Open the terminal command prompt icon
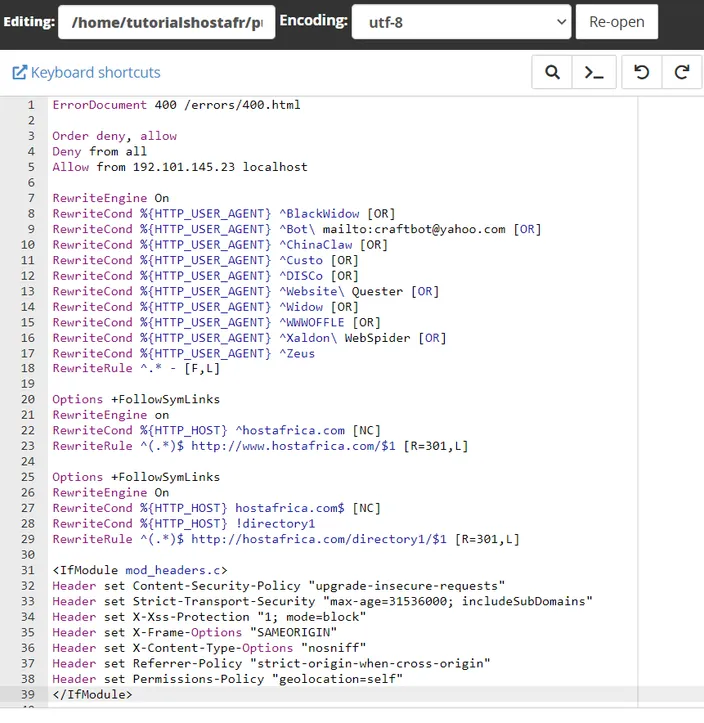This screenshot has height=723, width=704. [x=594, y=72]
